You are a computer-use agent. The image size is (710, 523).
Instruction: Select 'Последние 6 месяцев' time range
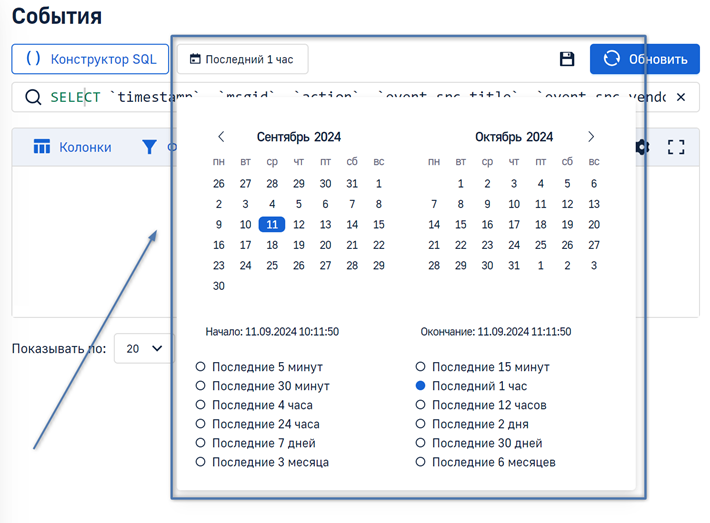[421, 462]
